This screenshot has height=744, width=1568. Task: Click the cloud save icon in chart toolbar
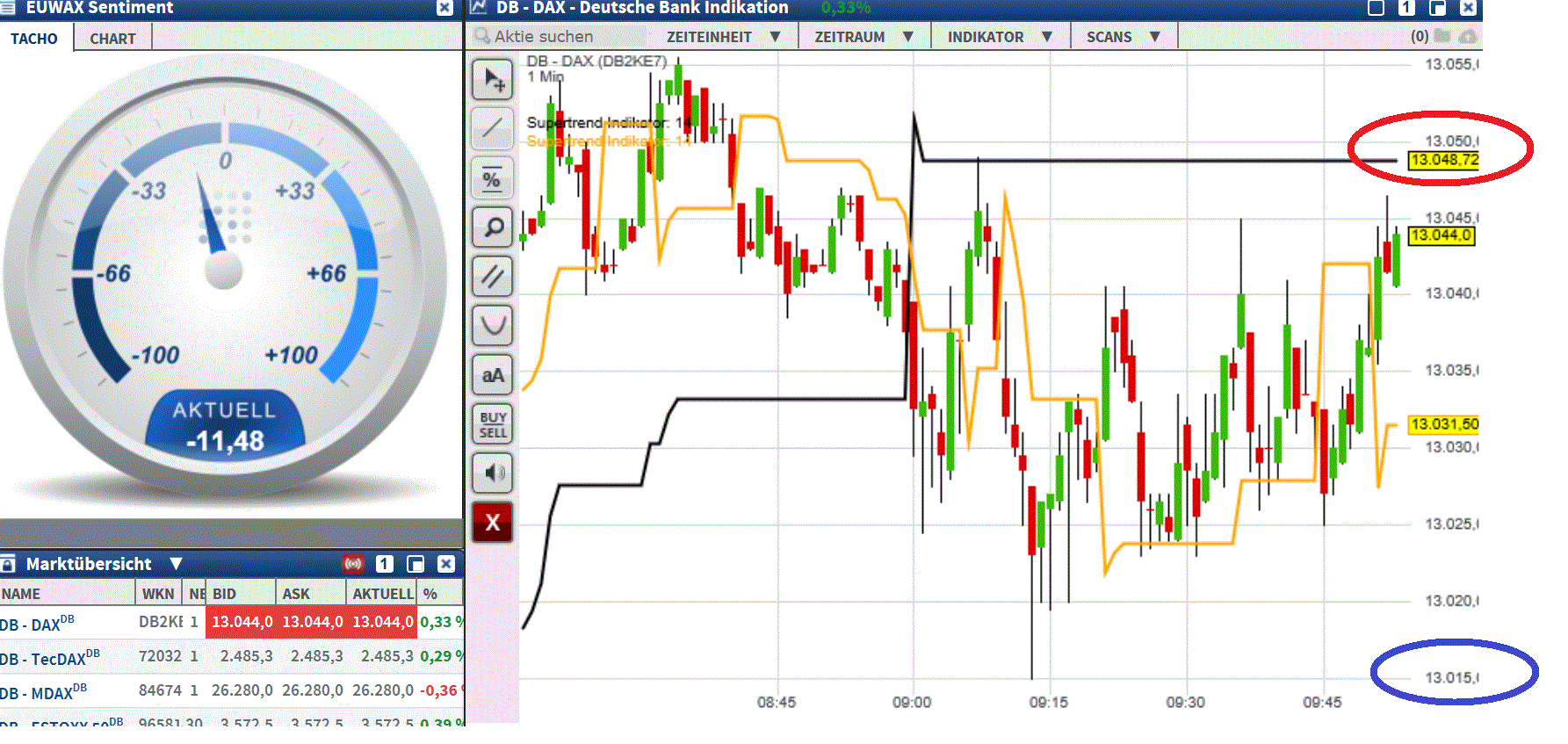coord(1468,36)
